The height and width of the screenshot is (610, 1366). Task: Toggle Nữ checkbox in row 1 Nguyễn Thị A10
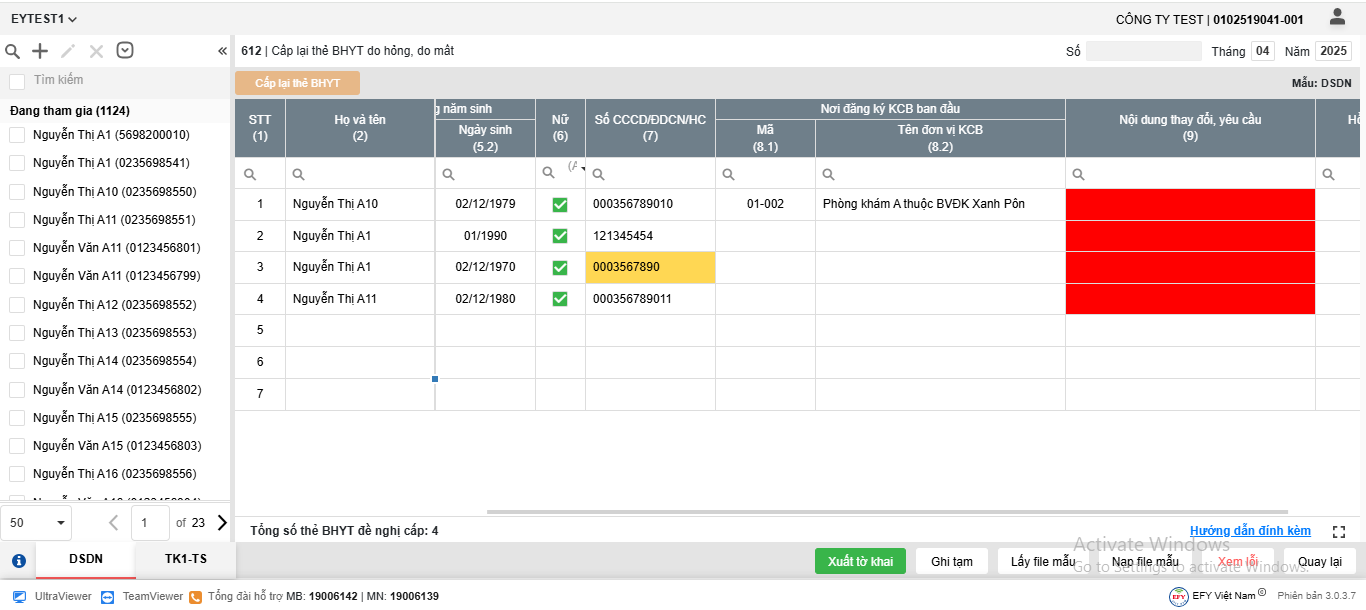560,204
